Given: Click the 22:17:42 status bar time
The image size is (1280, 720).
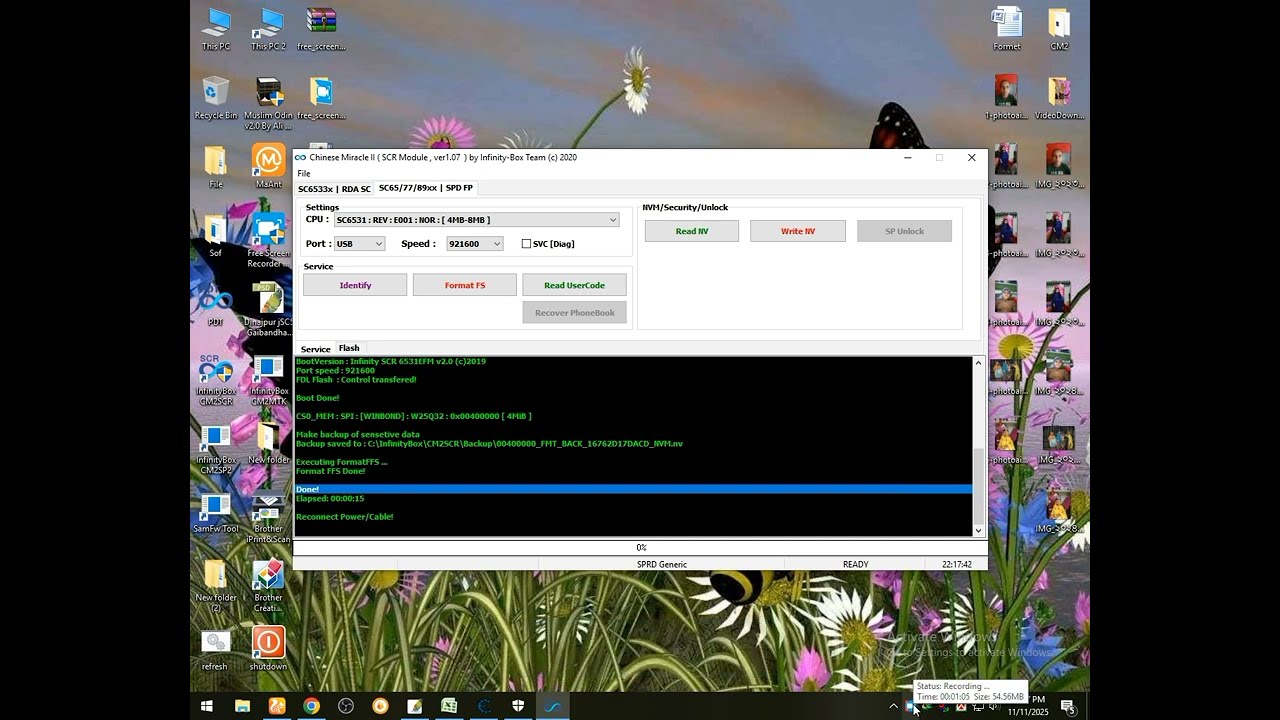Looking at the screenshot, I should (x=957, y=565).
